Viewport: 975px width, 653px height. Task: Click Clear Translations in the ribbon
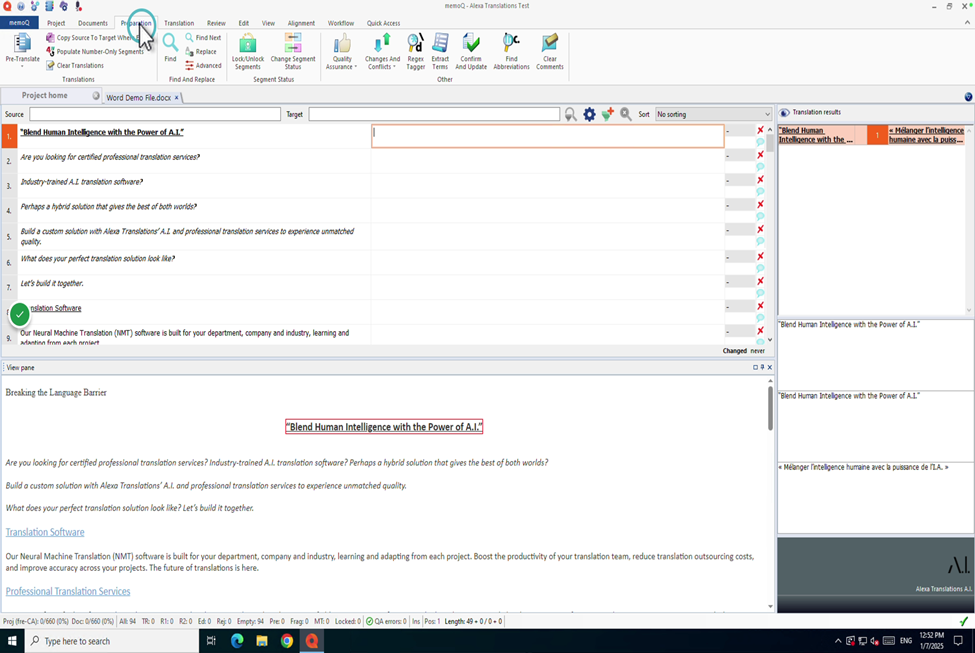tap(75, 65)
